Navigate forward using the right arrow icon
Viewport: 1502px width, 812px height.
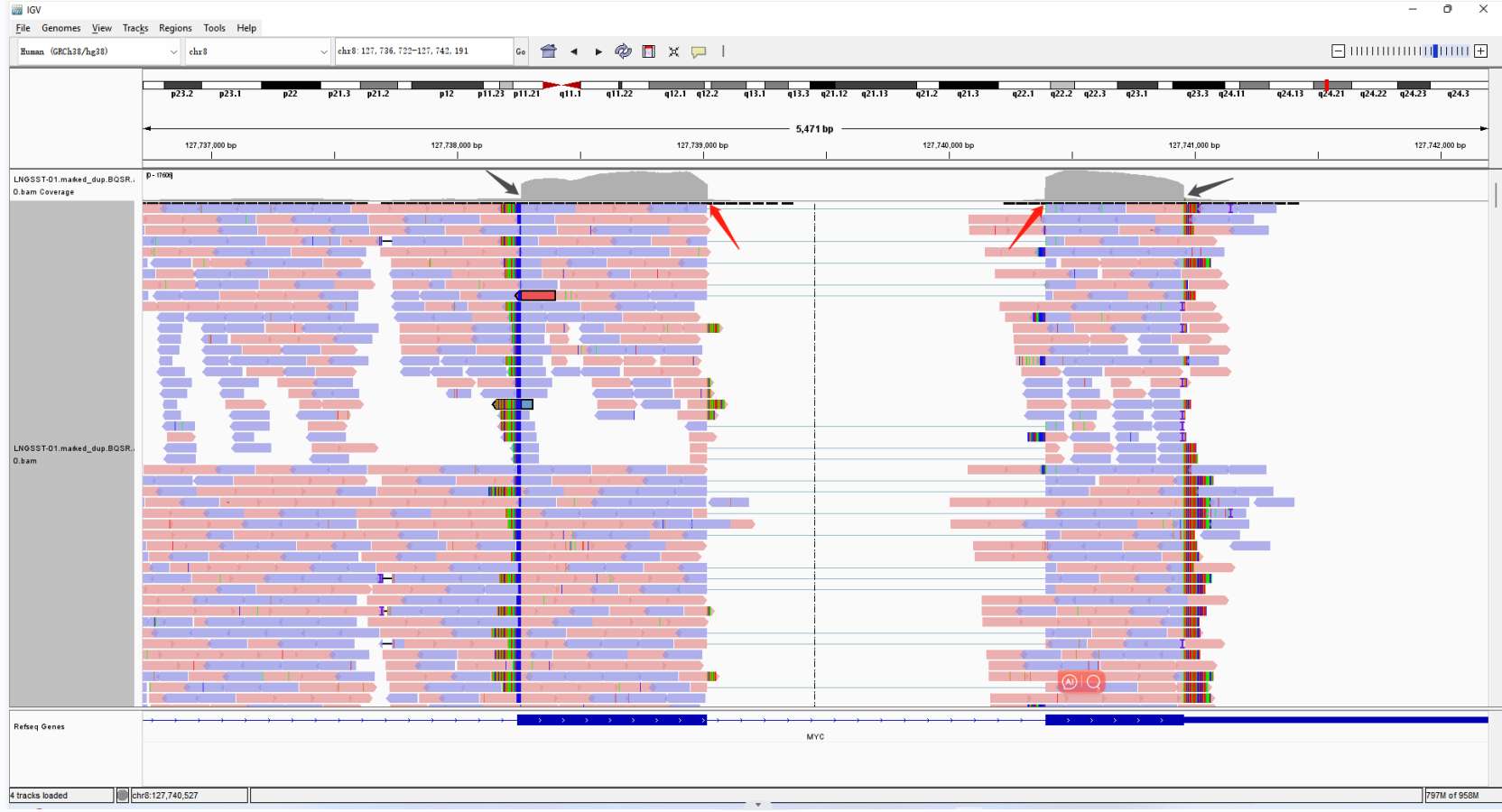click(x=598, y=51)
